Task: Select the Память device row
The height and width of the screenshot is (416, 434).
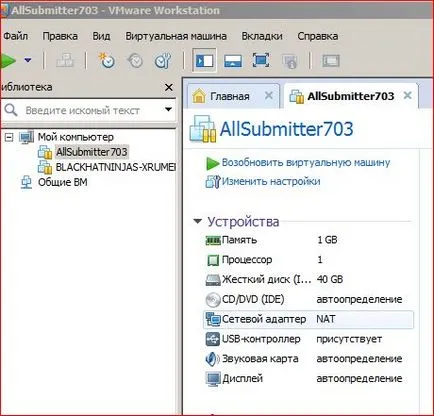Action: (308, 240)
